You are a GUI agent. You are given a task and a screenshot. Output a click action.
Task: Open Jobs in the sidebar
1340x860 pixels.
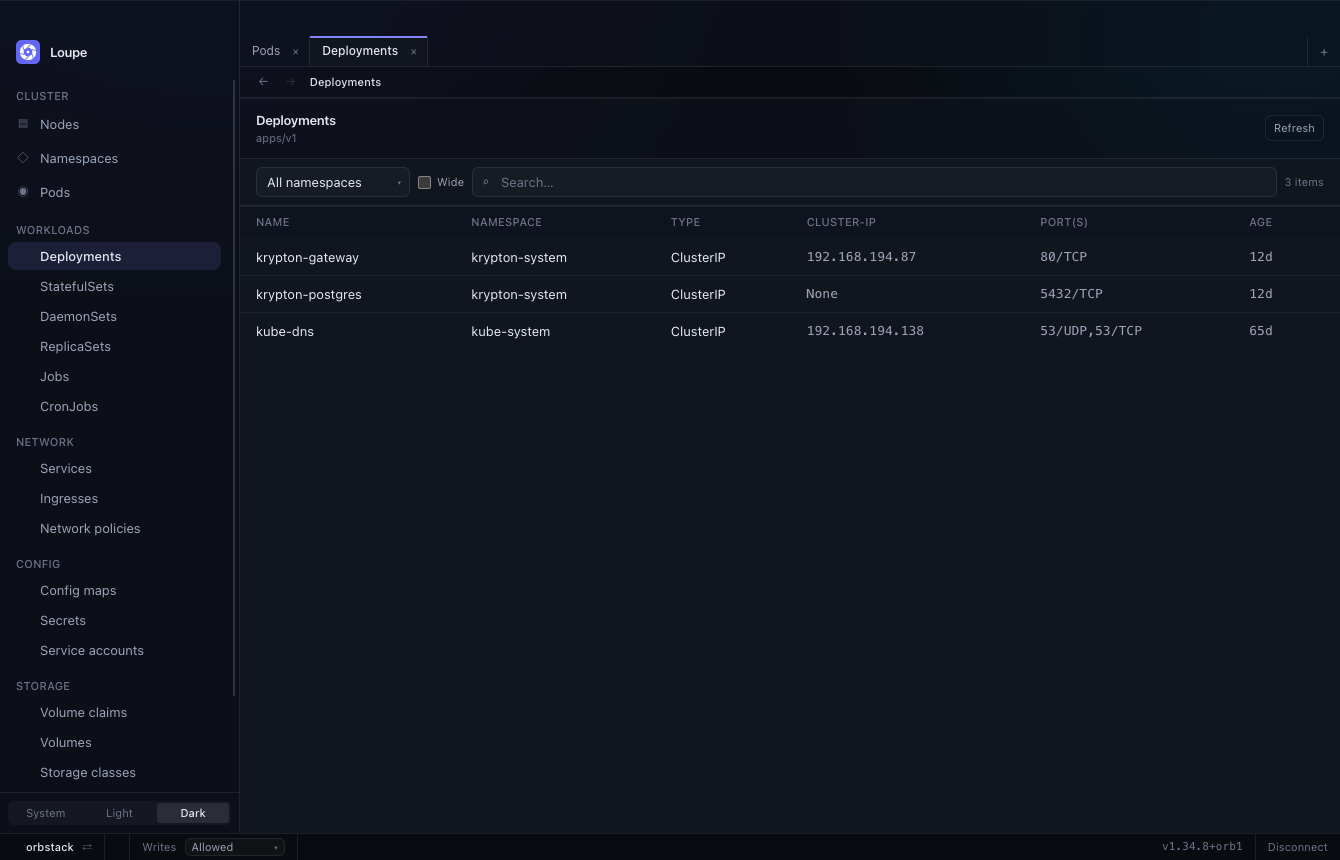coord(114,376)
